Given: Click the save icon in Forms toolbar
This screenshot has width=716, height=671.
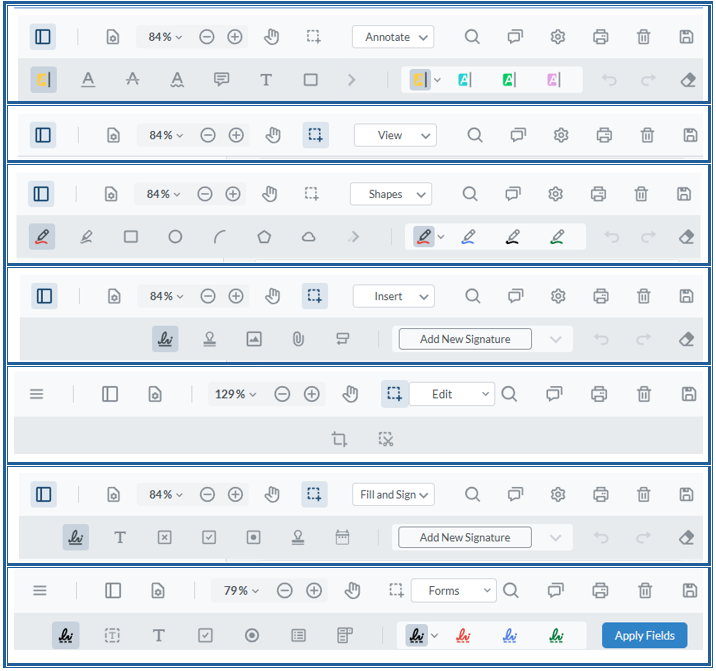Looking at the screenshot, I should point(690,591).
